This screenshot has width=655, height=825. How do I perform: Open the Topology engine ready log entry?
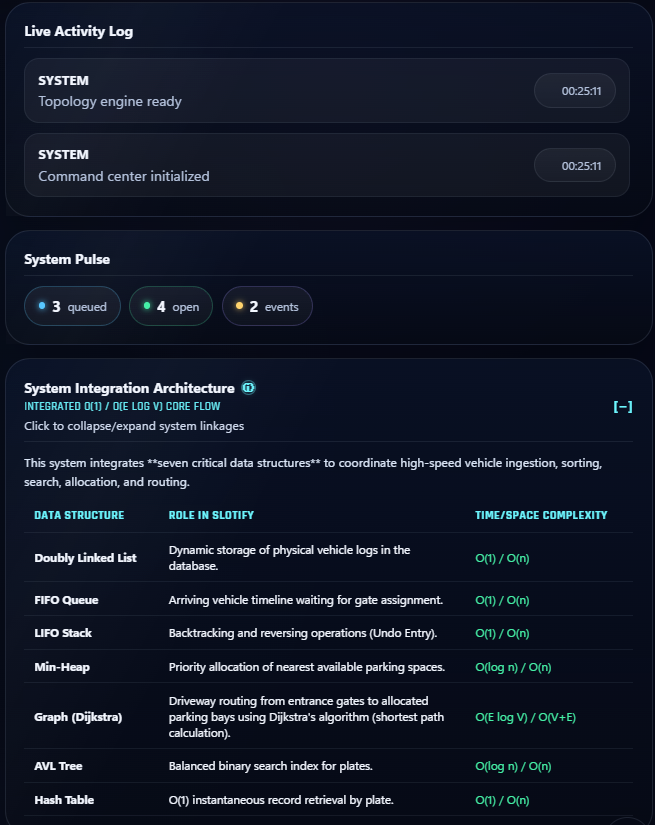(x=327, y=90)
